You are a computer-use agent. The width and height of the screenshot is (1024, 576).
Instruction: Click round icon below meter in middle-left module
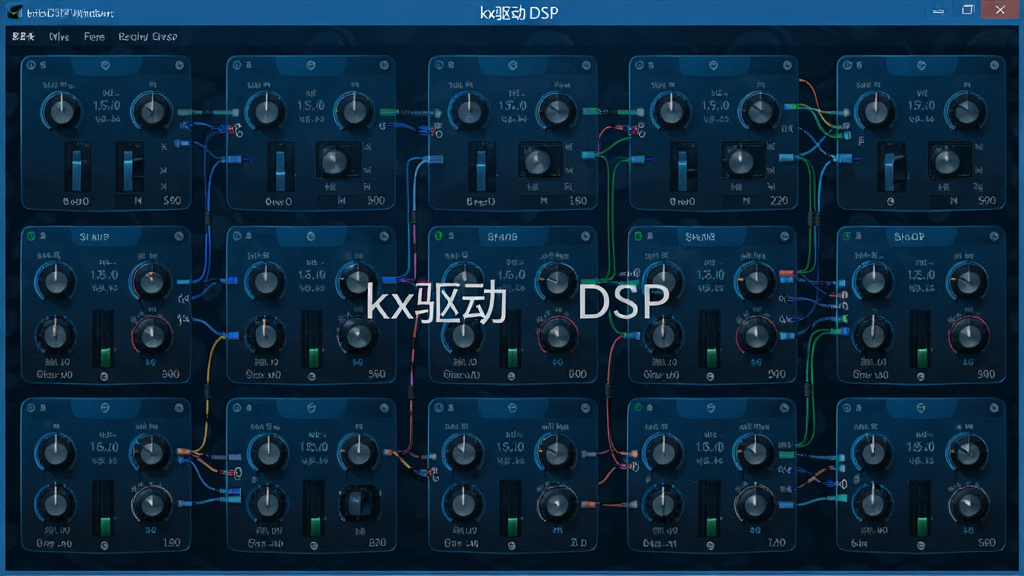(104, 377)
